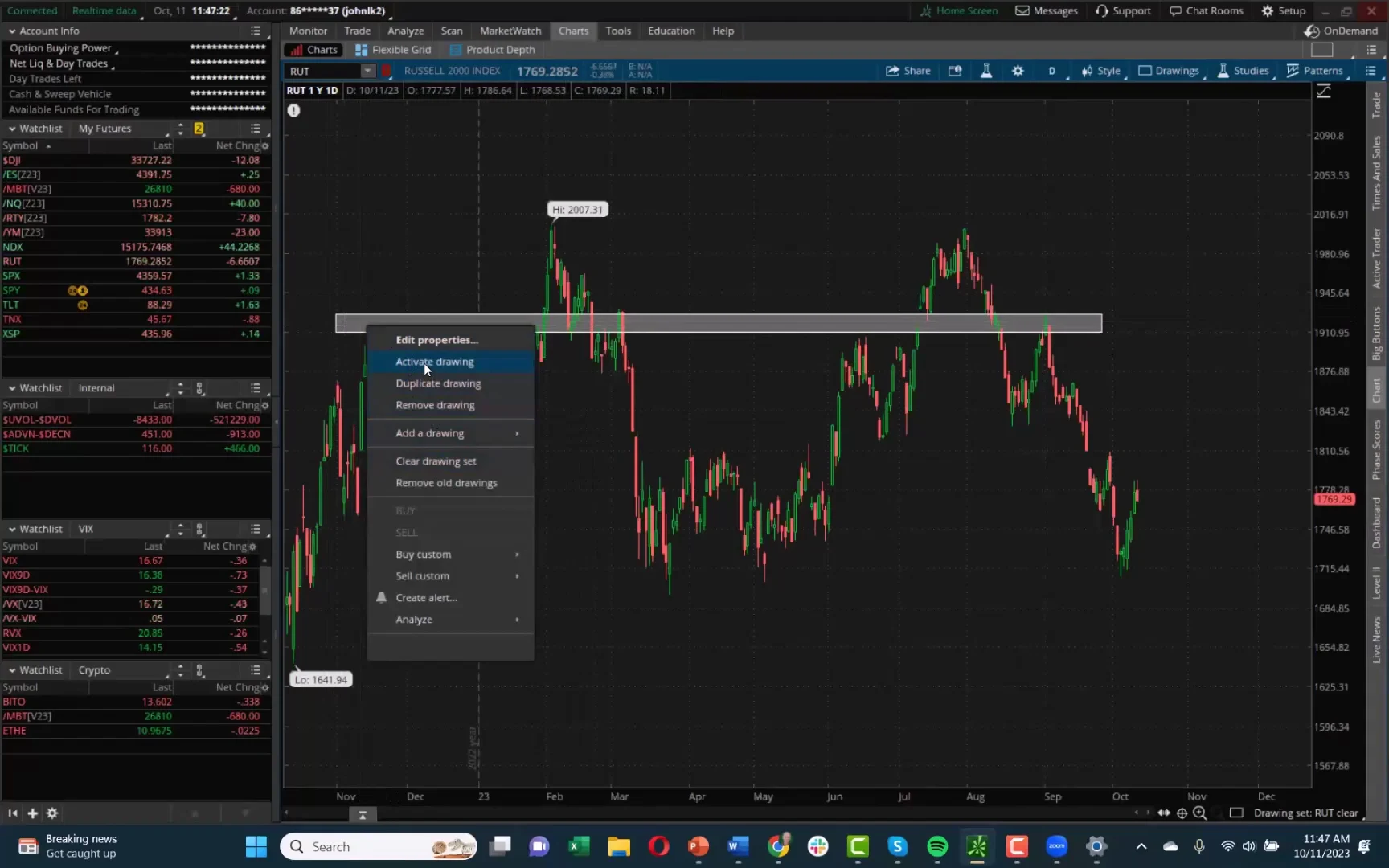This screenshot has height=868, width=1389.
Task: Click the Net Chng gear in Internal watchlist
Action: [x=265, y=405]
